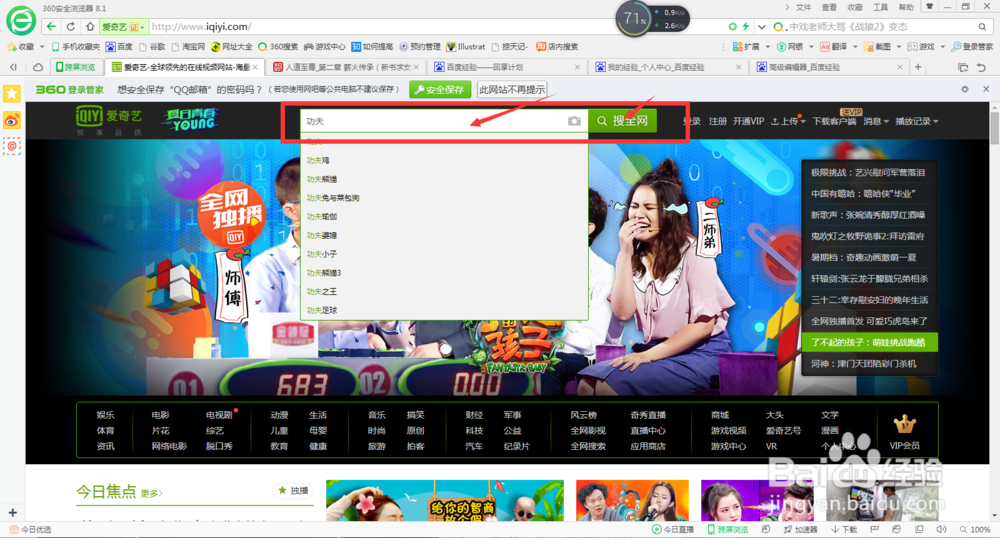Viewport: 1000px width, 538px height.
Task: Expand address bar history dropdown
Action: (761, 27)
